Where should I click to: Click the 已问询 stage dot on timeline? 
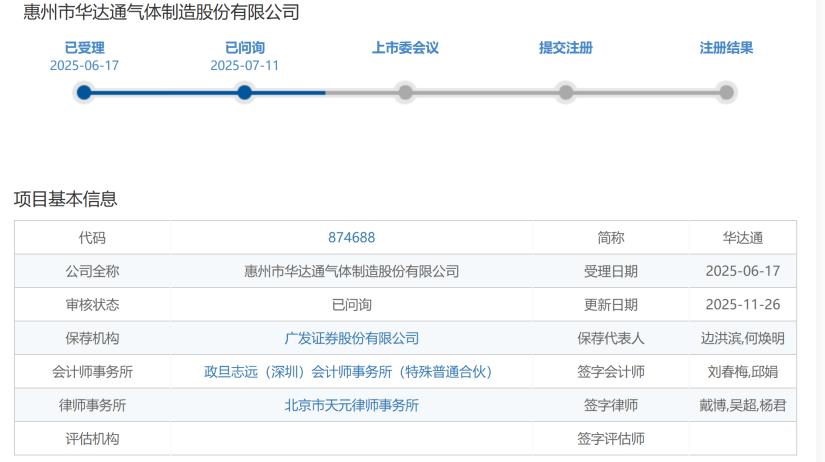point(245,93)
